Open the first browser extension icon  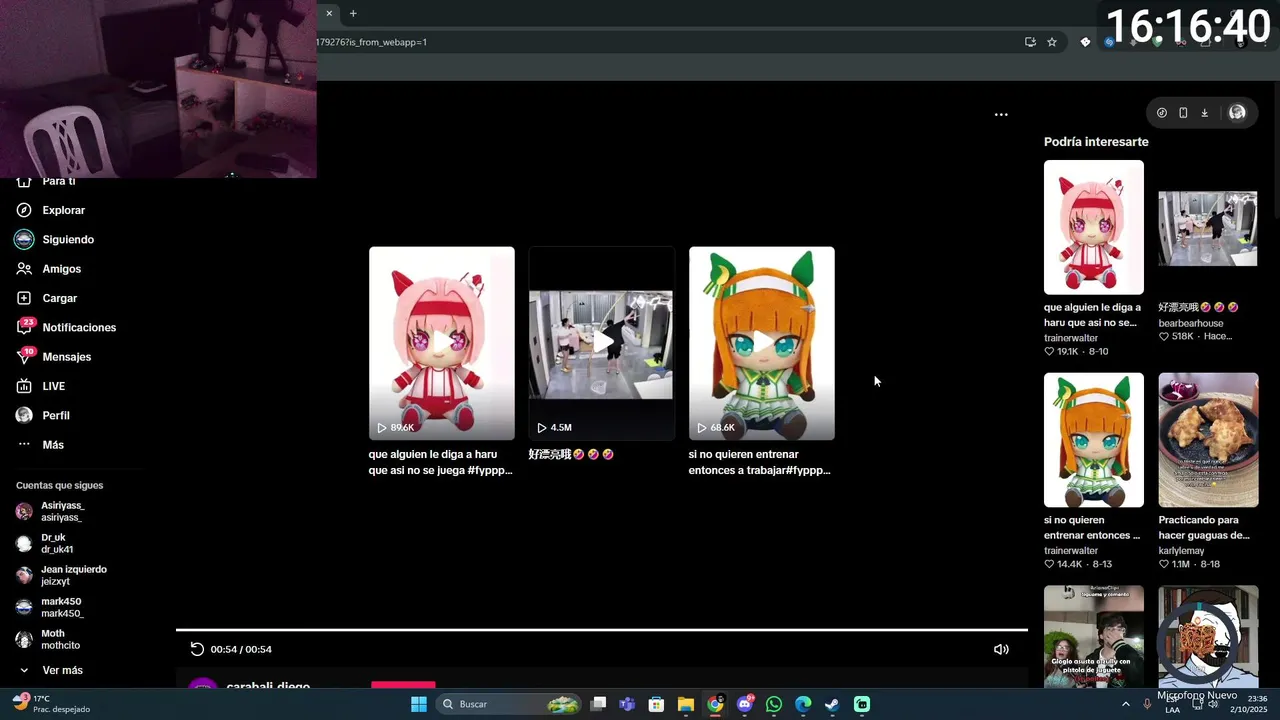(1086, 42)
